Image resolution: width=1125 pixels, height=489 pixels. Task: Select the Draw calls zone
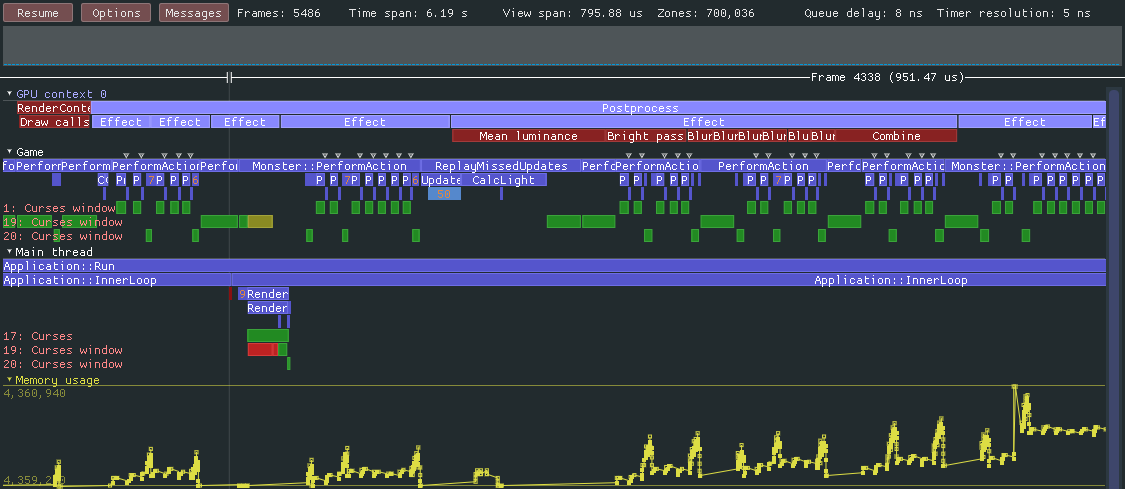click(54, 122)
